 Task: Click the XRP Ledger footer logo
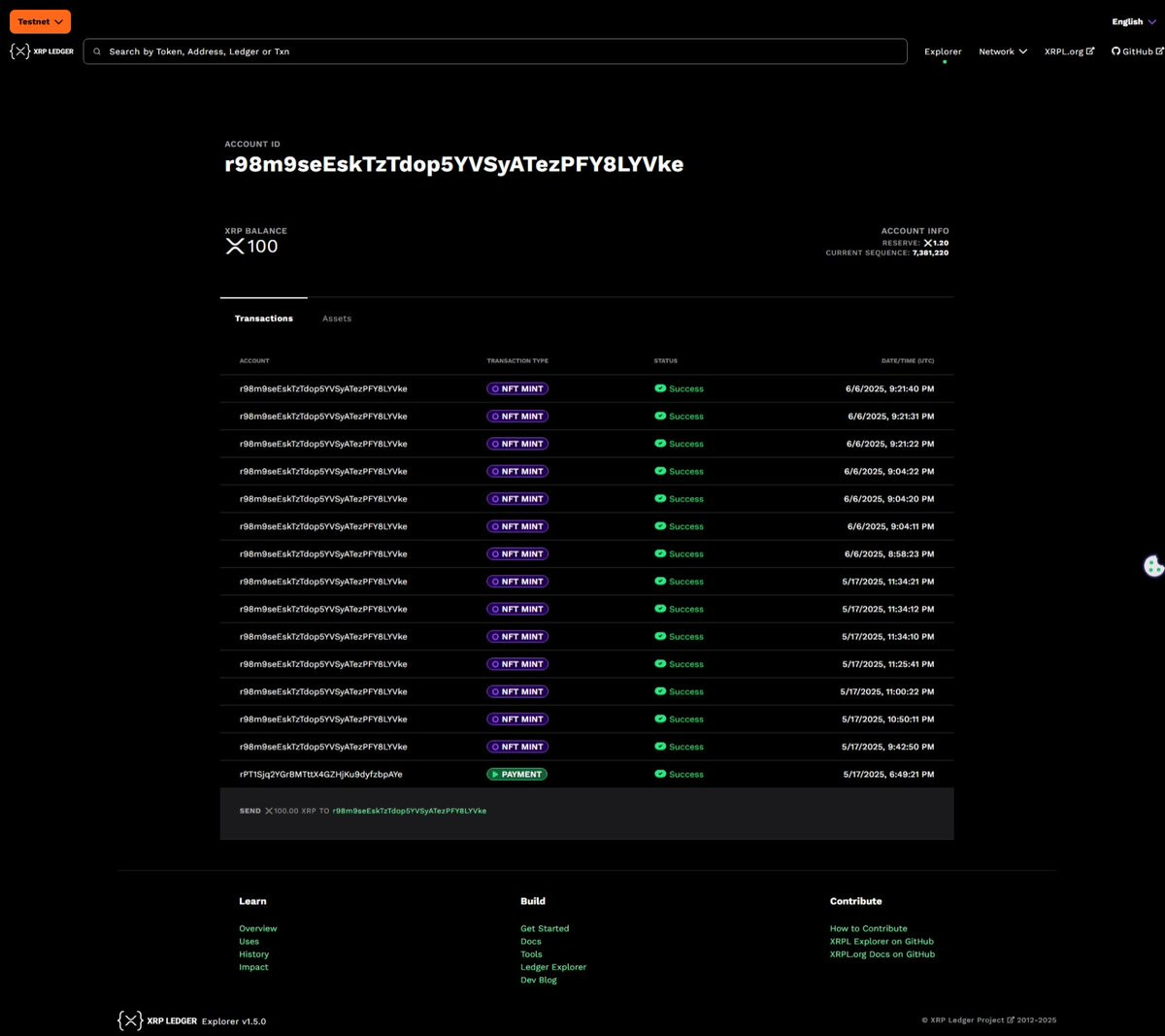[157, 1020]
